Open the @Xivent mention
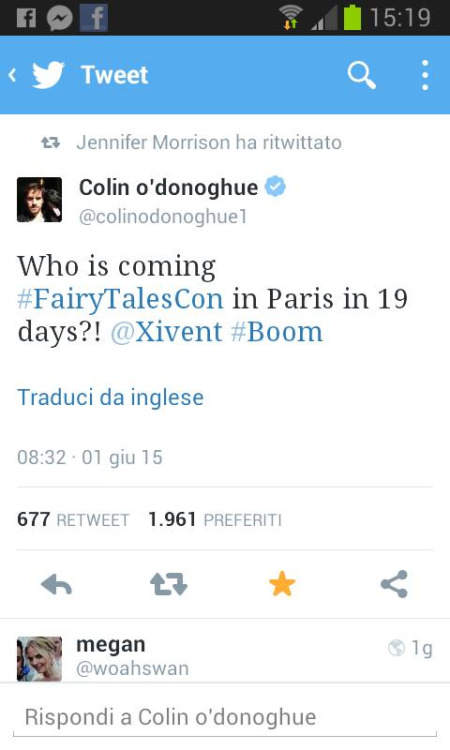Screen dimensions: 450x750 166,331
